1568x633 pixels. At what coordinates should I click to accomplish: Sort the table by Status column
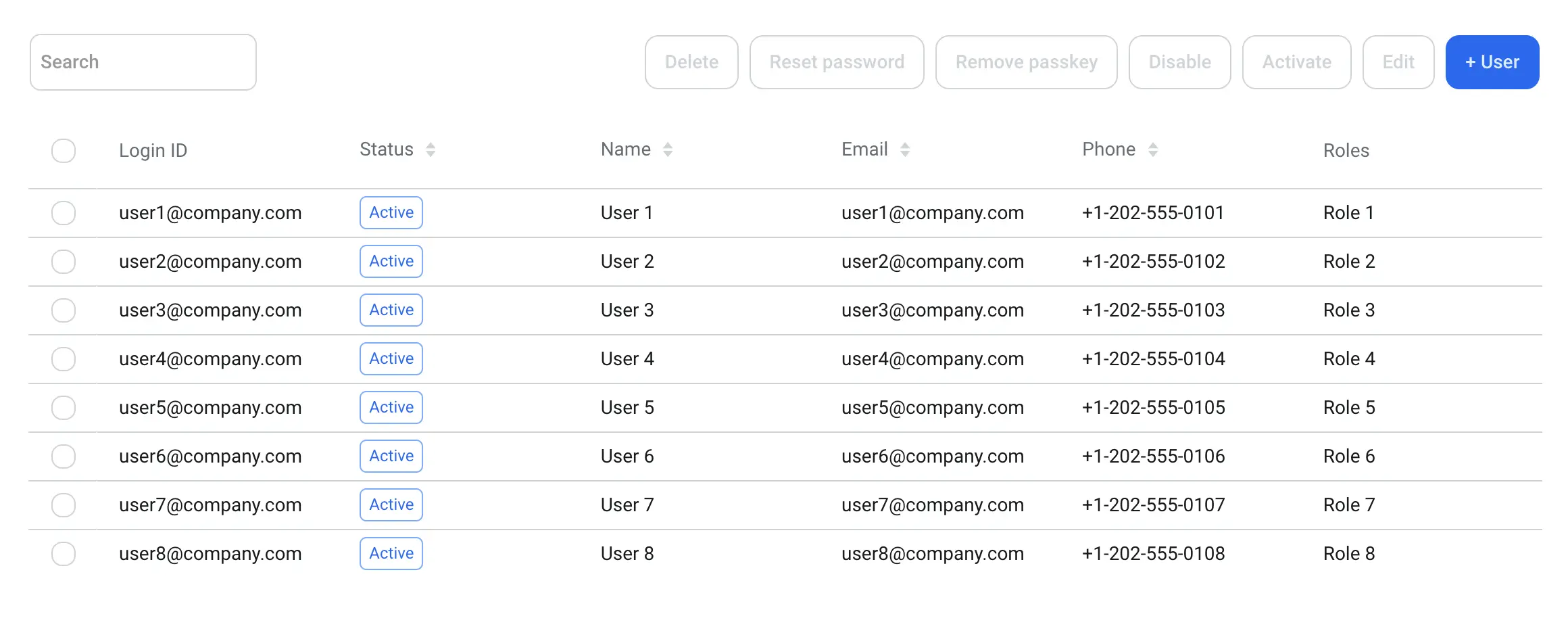[x=396, y=149]
